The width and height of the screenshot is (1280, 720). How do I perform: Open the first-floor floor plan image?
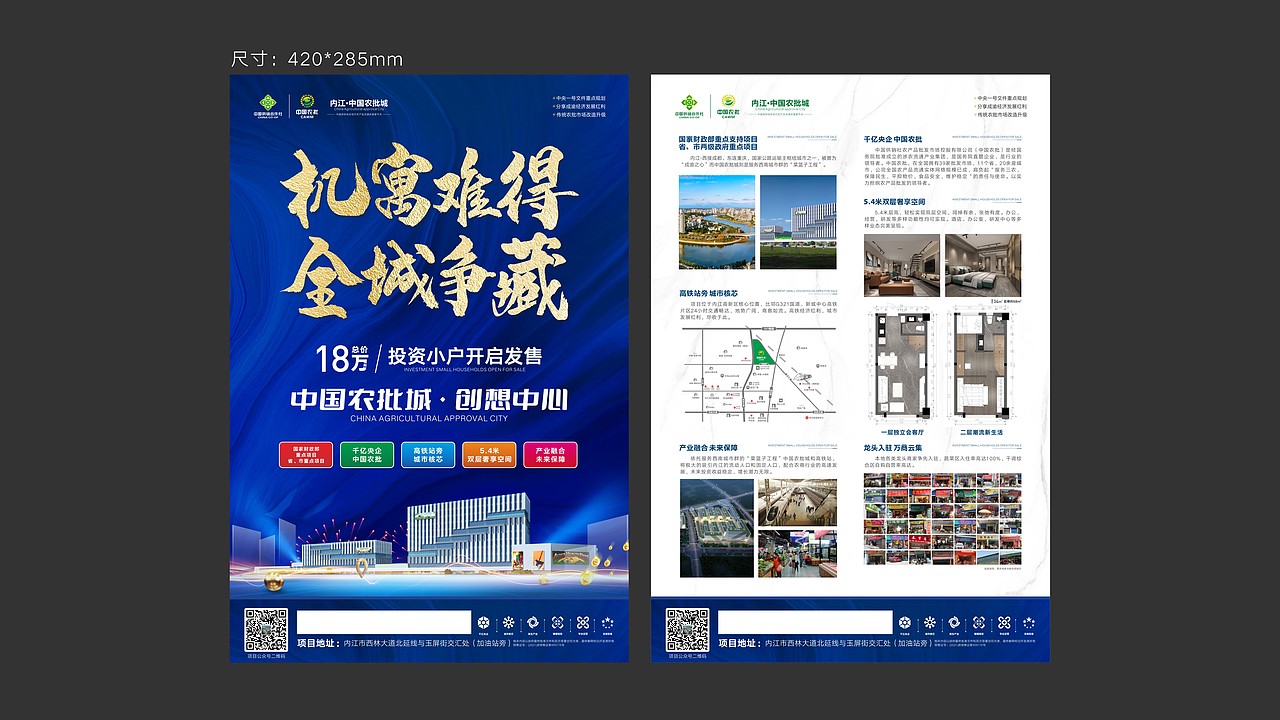point(902,366)
